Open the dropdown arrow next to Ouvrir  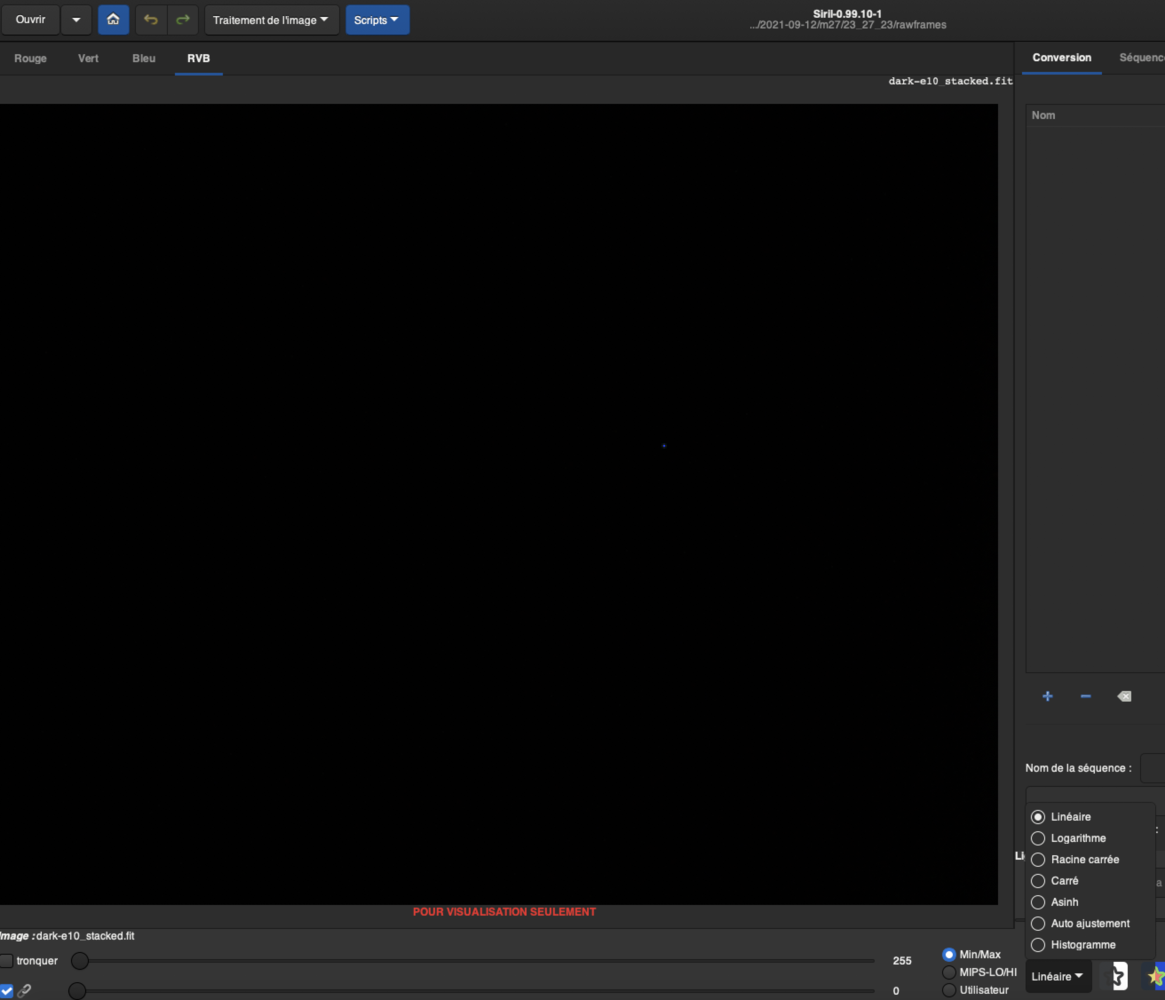(75, 19)
